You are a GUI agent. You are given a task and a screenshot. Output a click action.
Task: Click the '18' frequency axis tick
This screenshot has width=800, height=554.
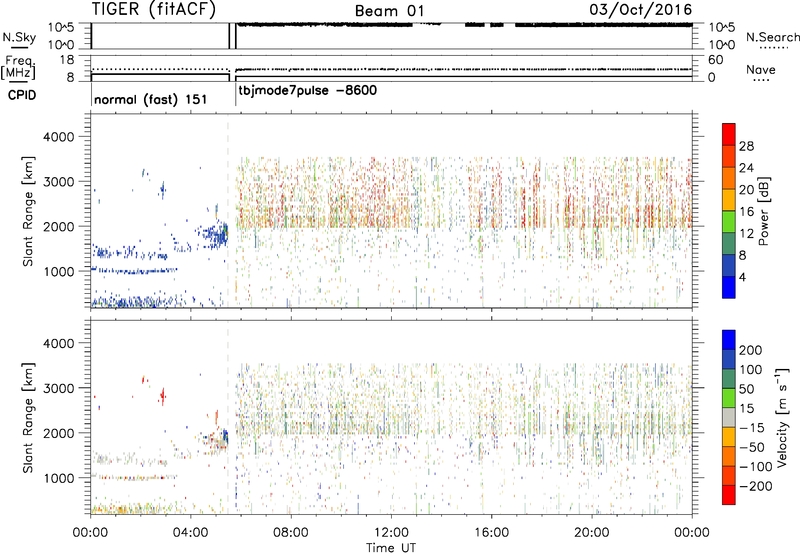pos(67,60)
